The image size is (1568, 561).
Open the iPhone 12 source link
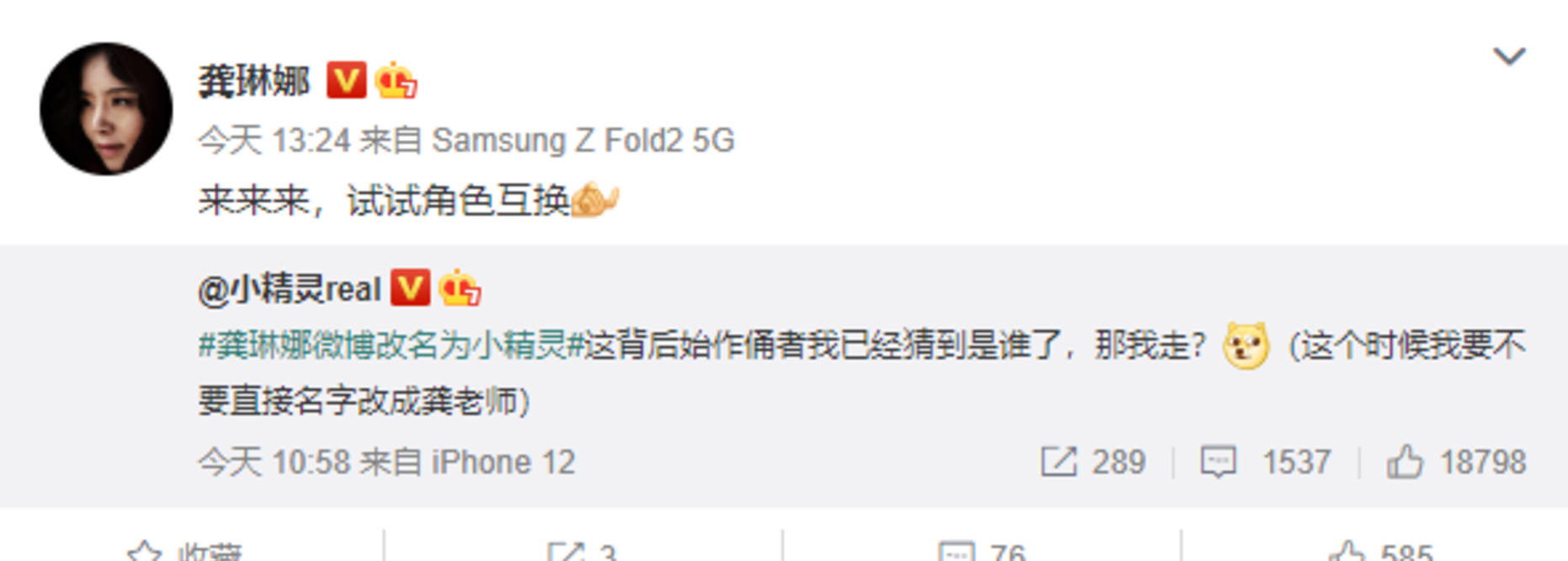point(503,462)
